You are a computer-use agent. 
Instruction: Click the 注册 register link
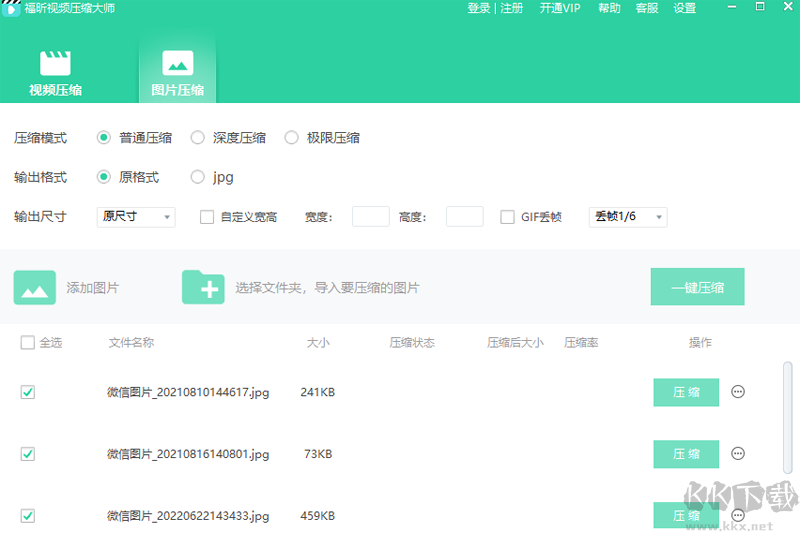tap(511, 8)
